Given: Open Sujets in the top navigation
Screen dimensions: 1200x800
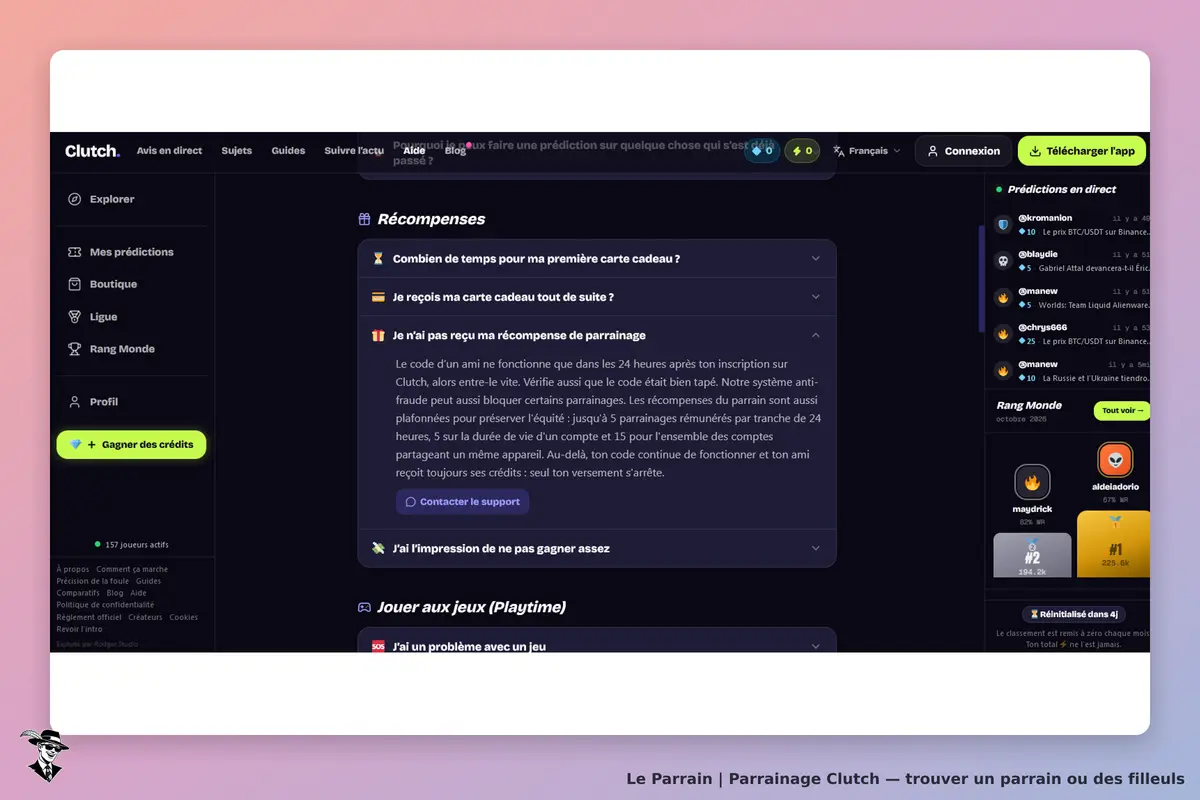Looking at the screenshot, I should pyautogui.click(x=237, y=151).
